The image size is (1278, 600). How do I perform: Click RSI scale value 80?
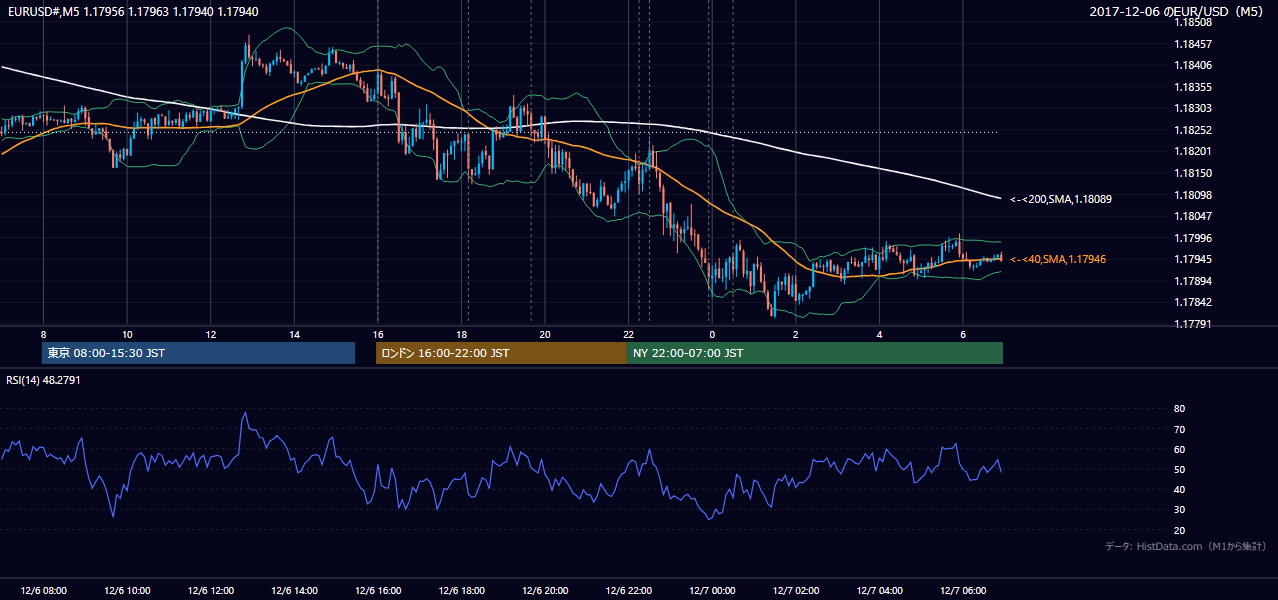point(1180,409)
